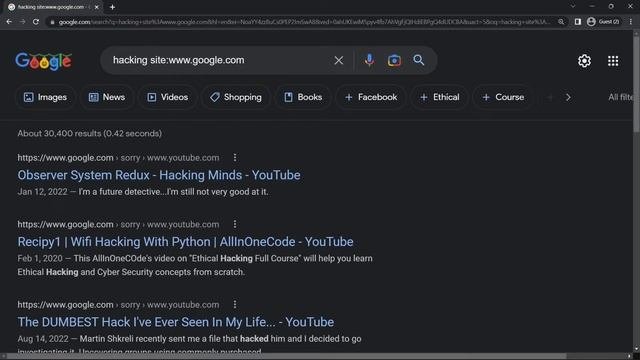
Task: Click the address bar URL
Action: (304, 22)
